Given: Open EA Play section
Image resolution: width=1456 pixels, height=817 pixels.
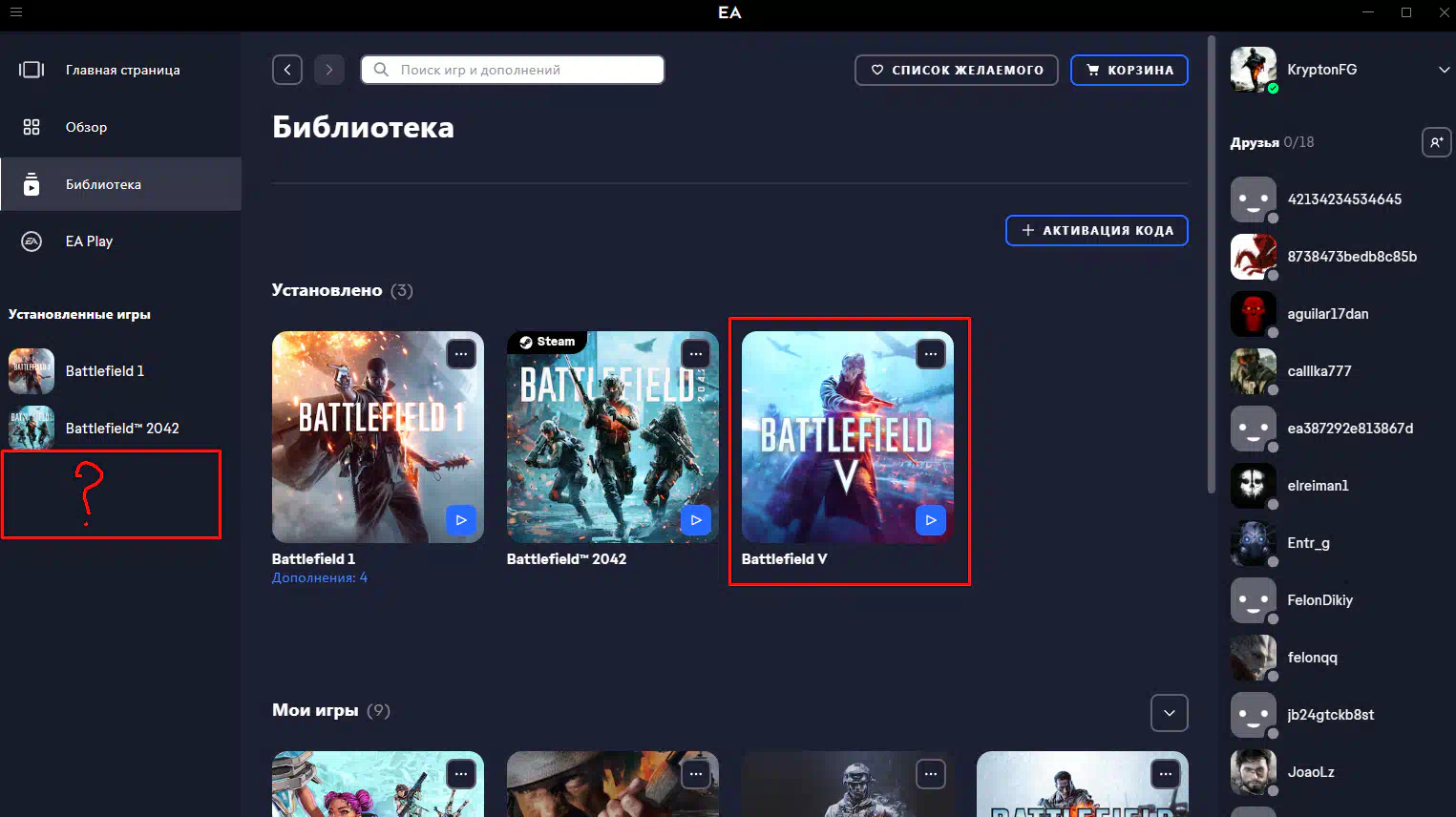Looking at the screenshot, I should (x=120, y=241).
